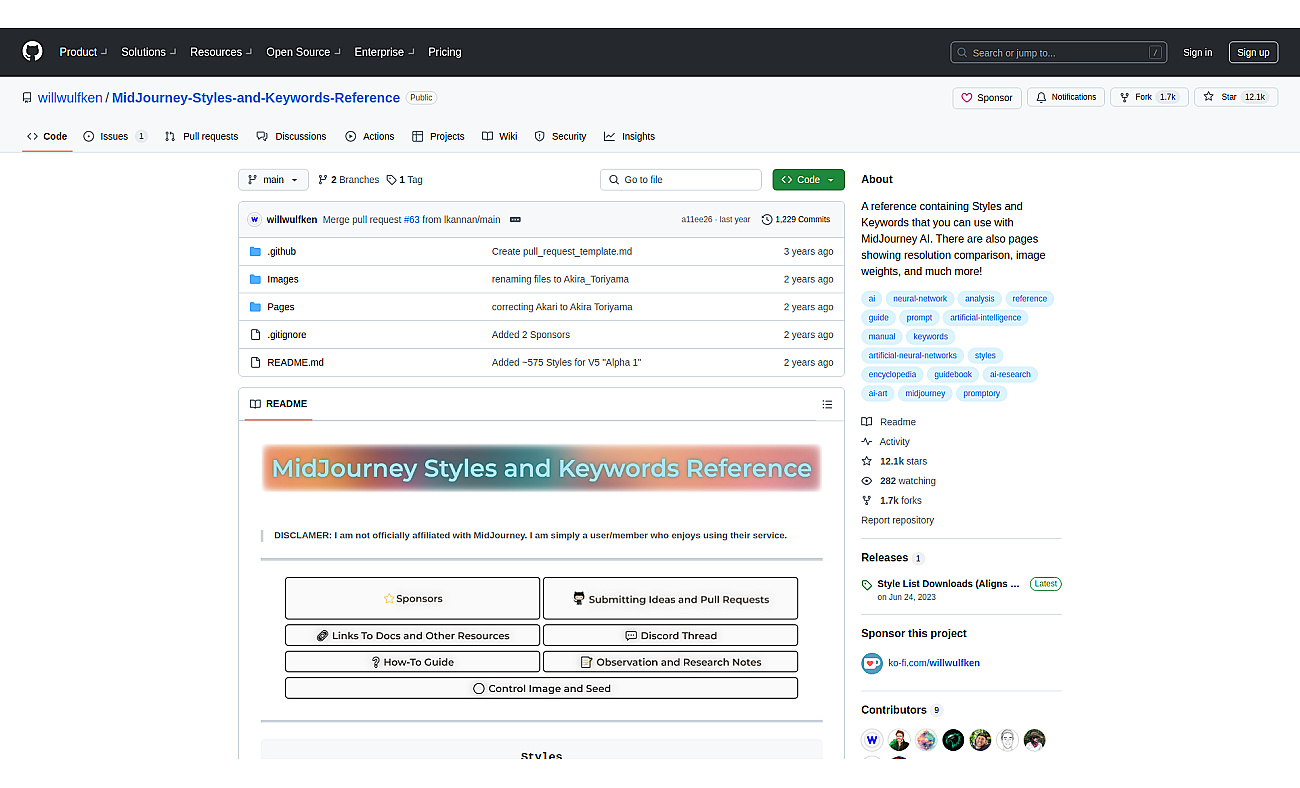This screenshot has width=1300, height=788.
Task: Click the Releases tag icon
Action: [x=867, y=585]
